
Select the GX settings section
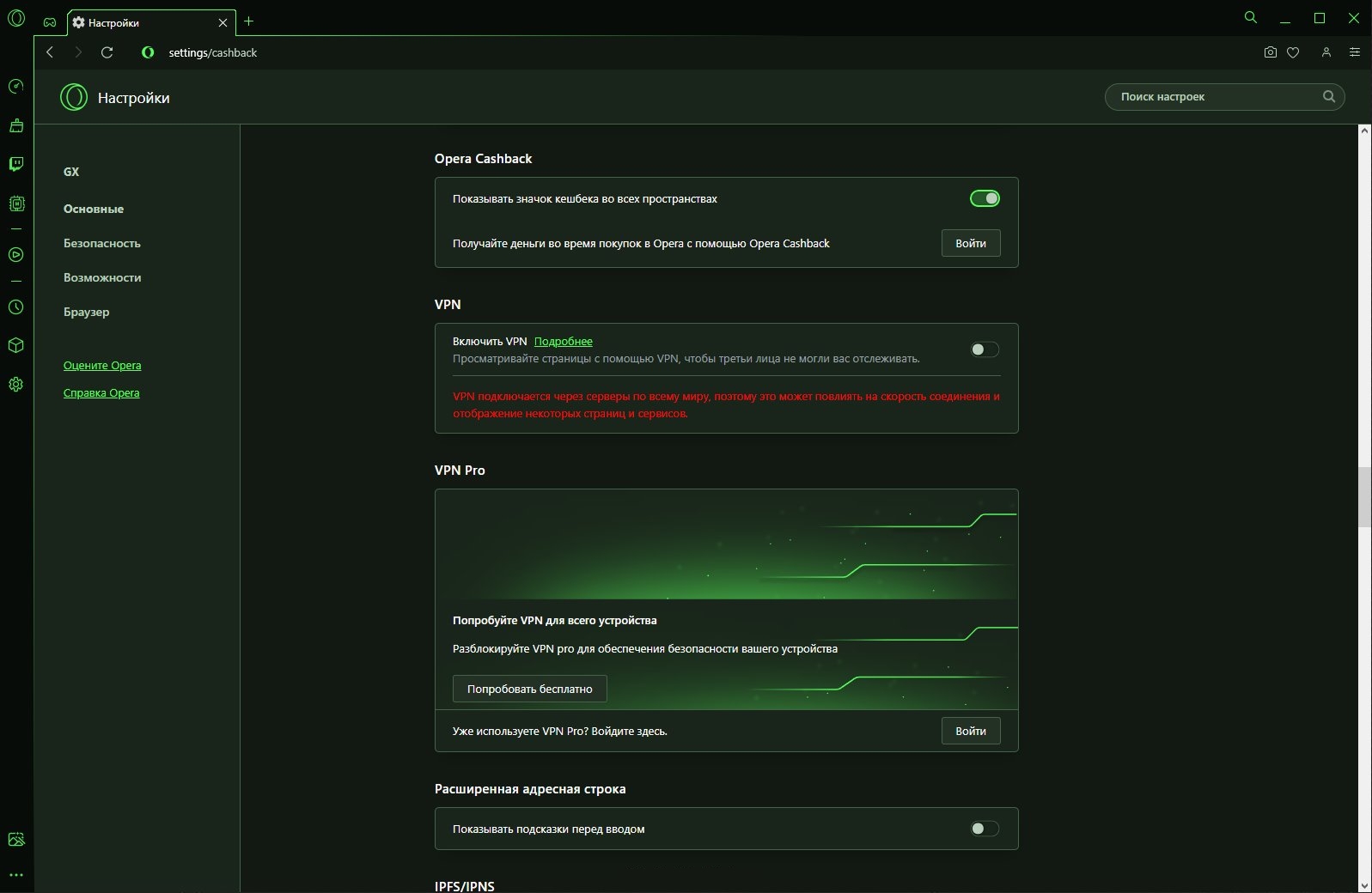pos(71,172)
